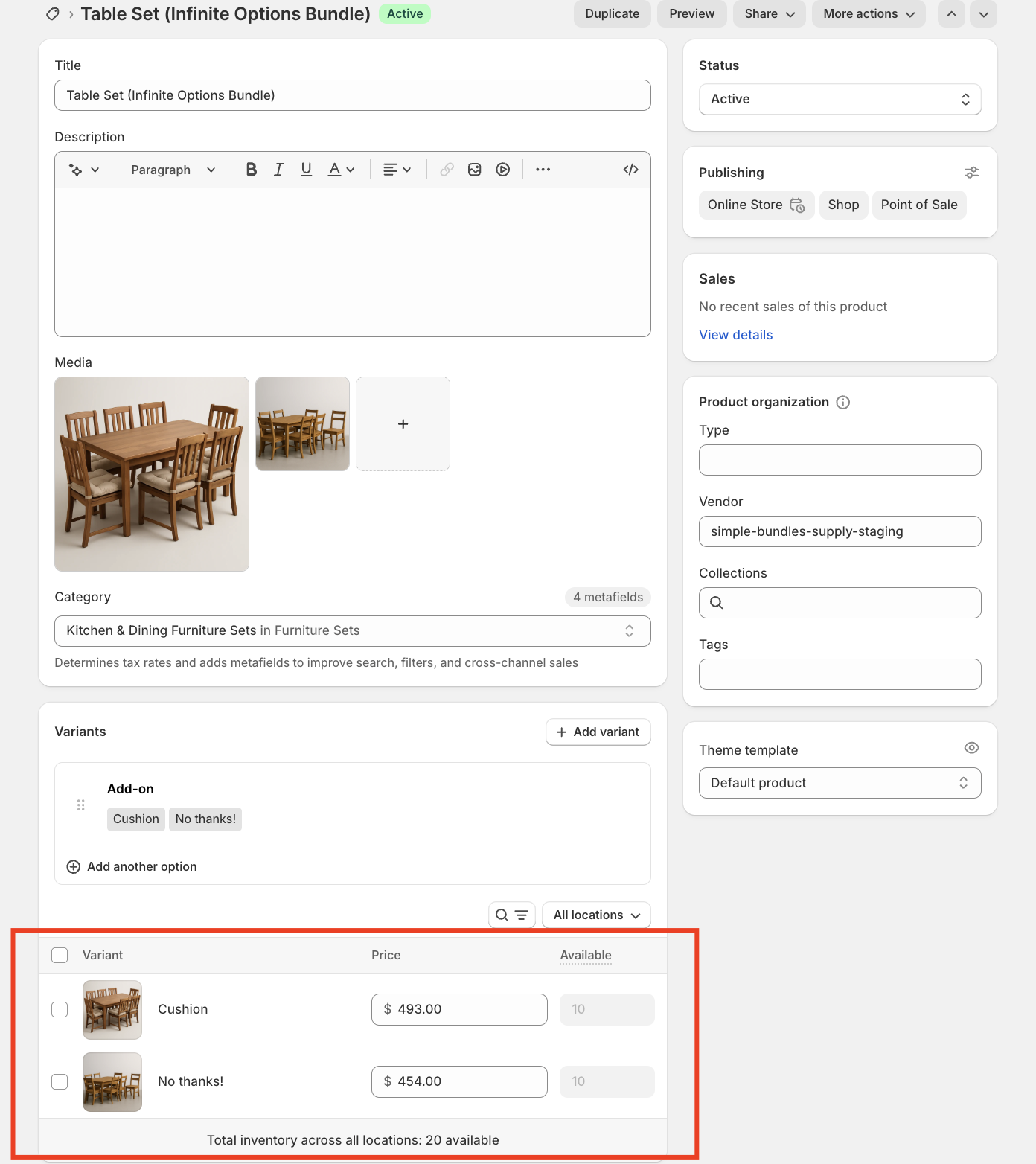The height and width of the screenshot is (1164, 1036).
Task: Click the Online Store channel tag
Action: click(x=756, y=205)
